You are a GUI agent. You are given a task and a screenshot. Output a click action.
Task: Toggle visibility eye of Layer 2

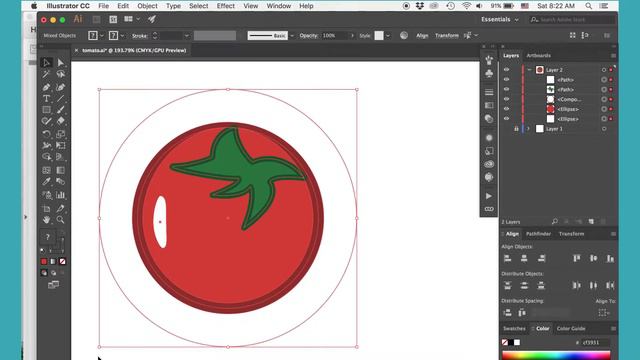(x=507, y=70)
